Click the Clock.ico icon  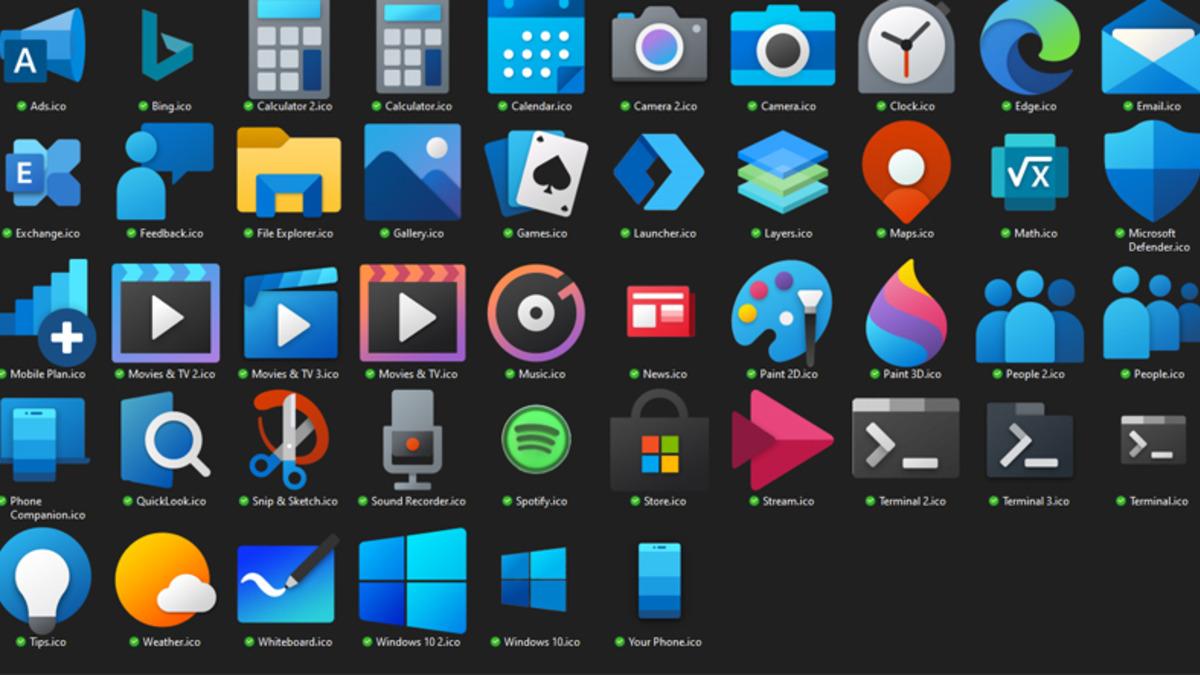[905, 47]
